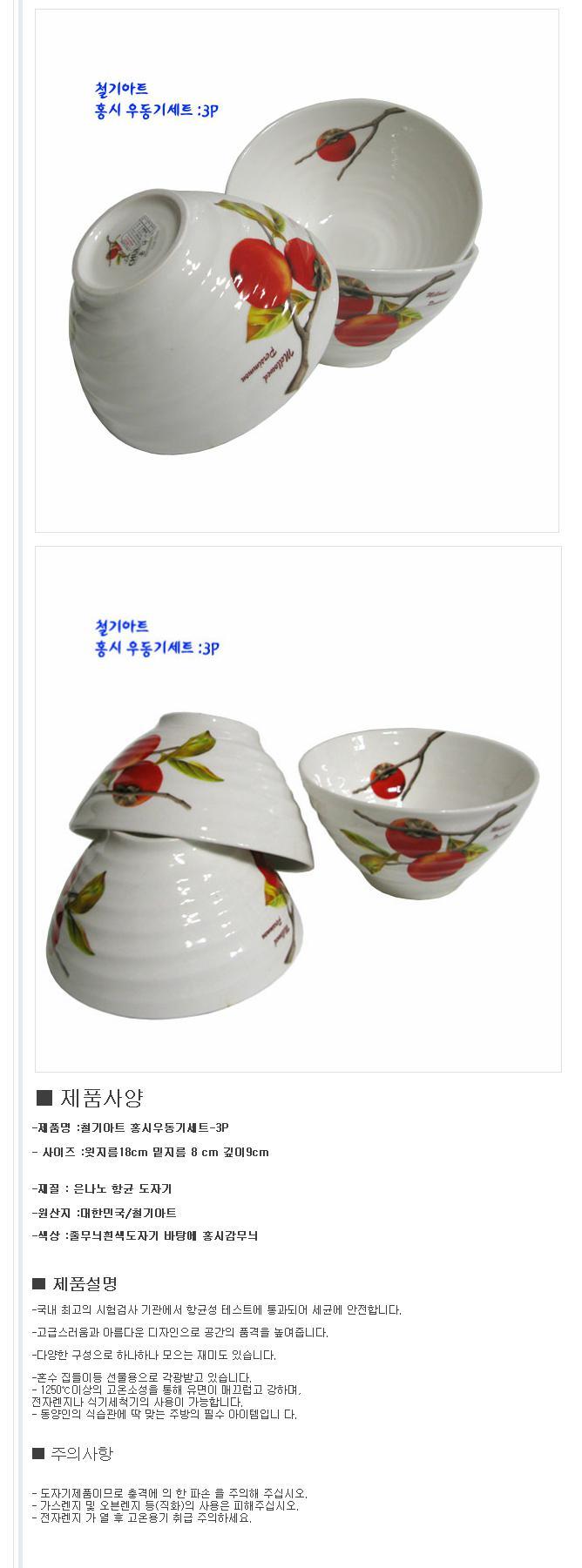The width and height of the screenshot is (582, 1568).
Task: Open the top persimmon bowl set photo
Action: click(297, 271)
